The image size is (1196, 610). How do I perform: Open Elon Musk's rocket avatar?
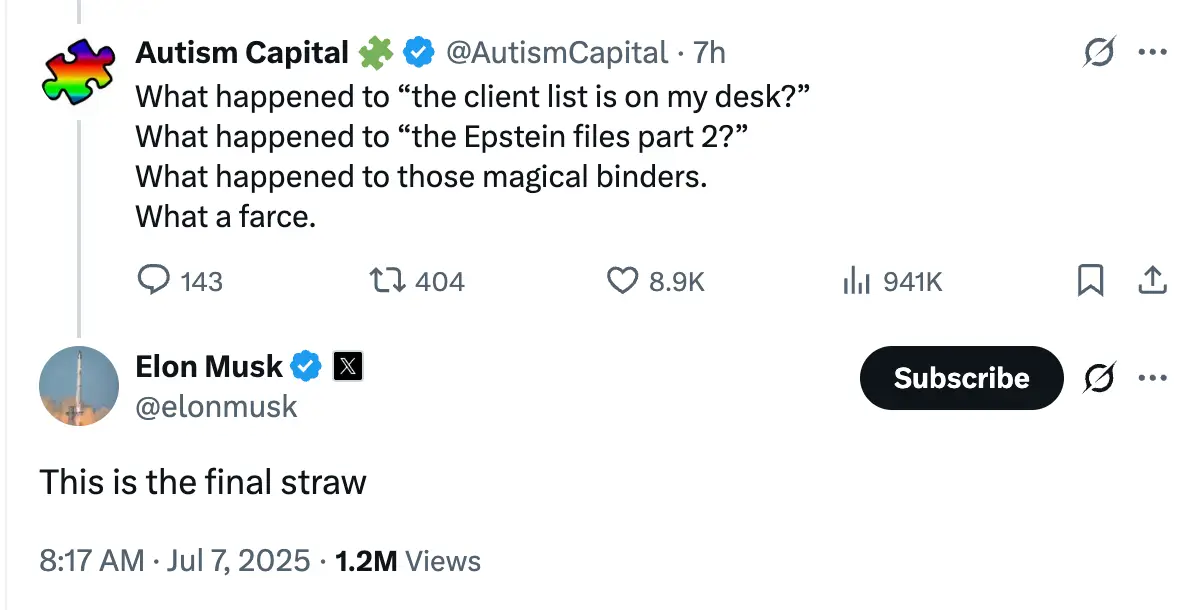(x=79, y=386)
